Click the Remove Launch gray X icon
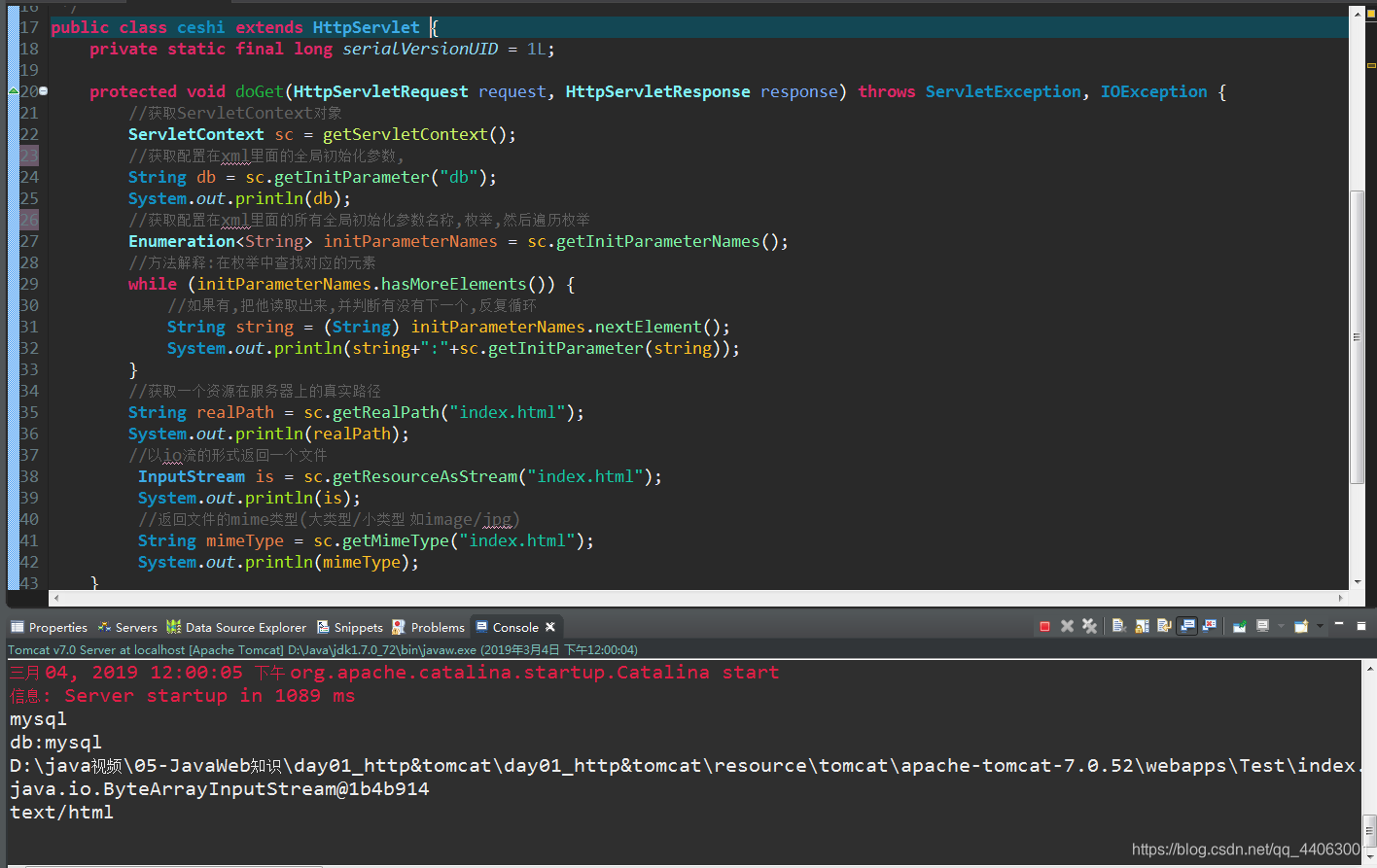1377x868 pixels. click(x=1067, y=626)
